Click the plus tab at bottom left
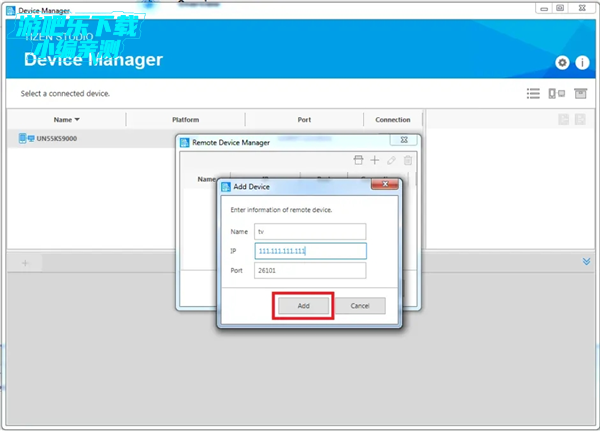The image size is (600, 431). pyautogui.click(x=25, y=262)
